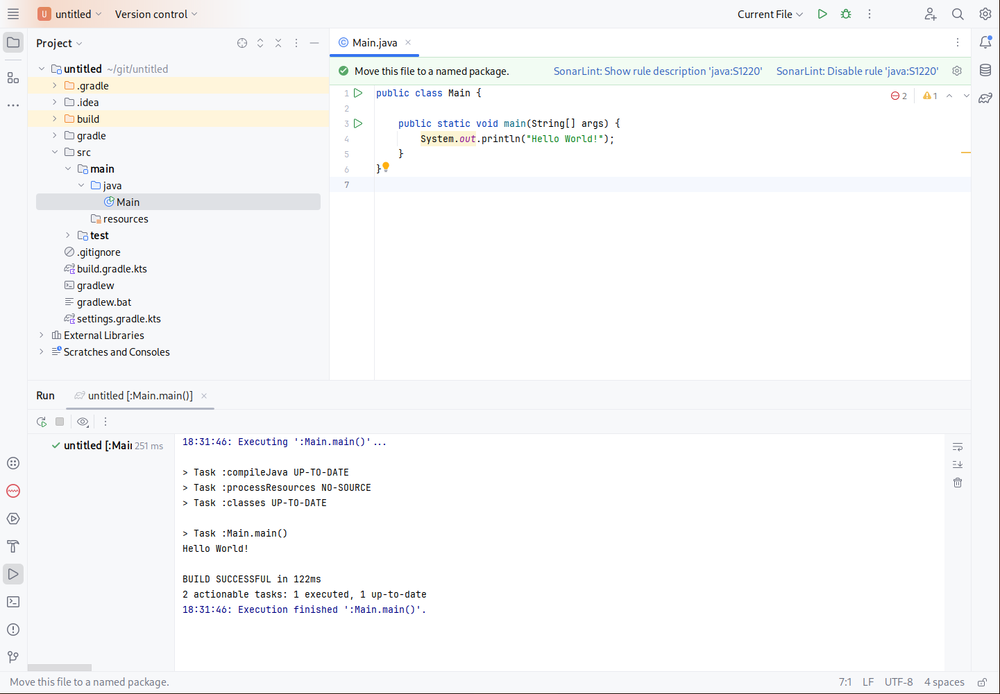This screenshot has width=1000, height=694.
Task: Open the Build hammer tool window
Action: click(x=13, y=546)
